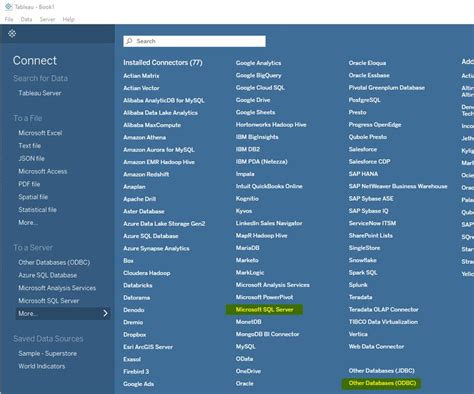474x394 pixels.
Task: Select Azure Synapse Analytics connector
Action: 156,248
